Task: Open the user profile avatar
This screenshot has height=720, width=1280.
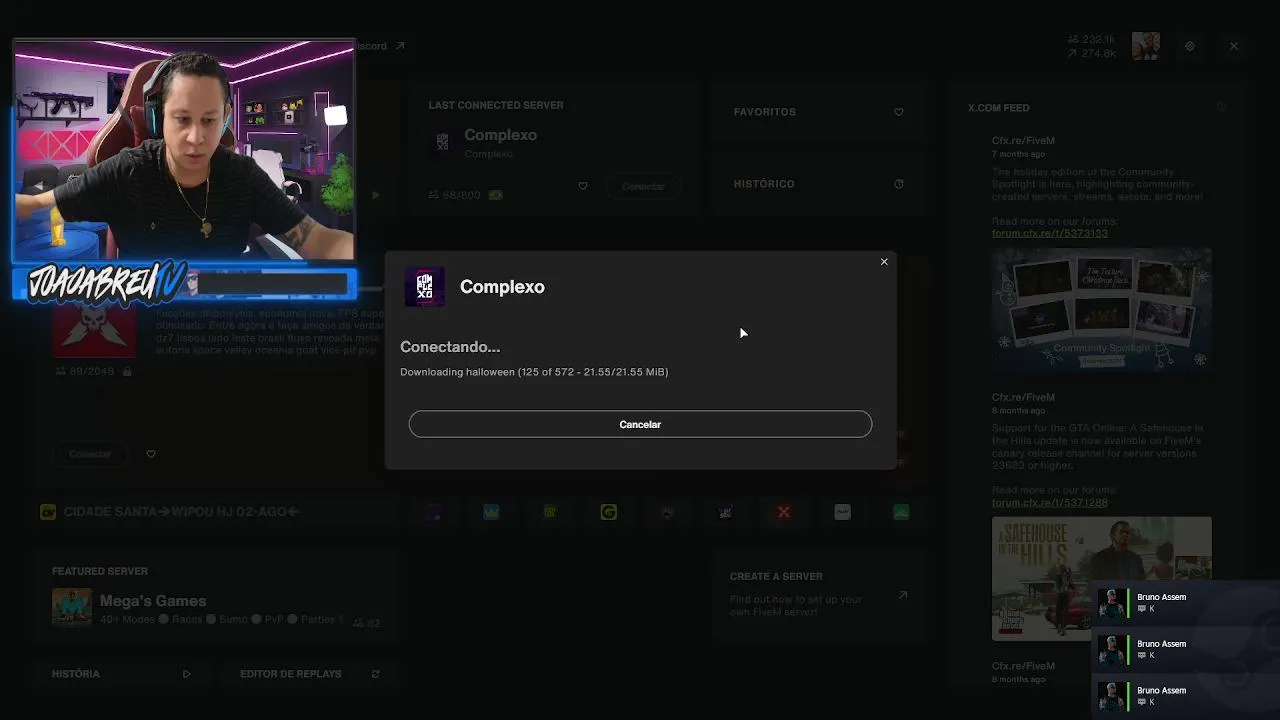Action: (x=1146, y=46)
